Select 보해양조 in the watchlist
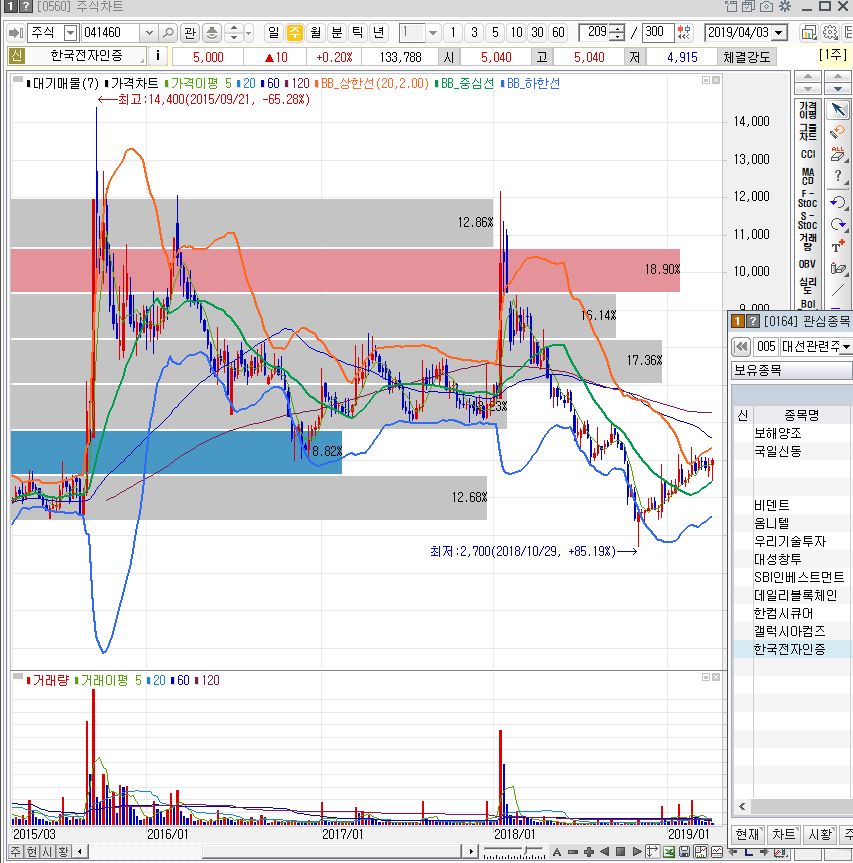Screen dimensions: 853x863 (x=777, y=433)
